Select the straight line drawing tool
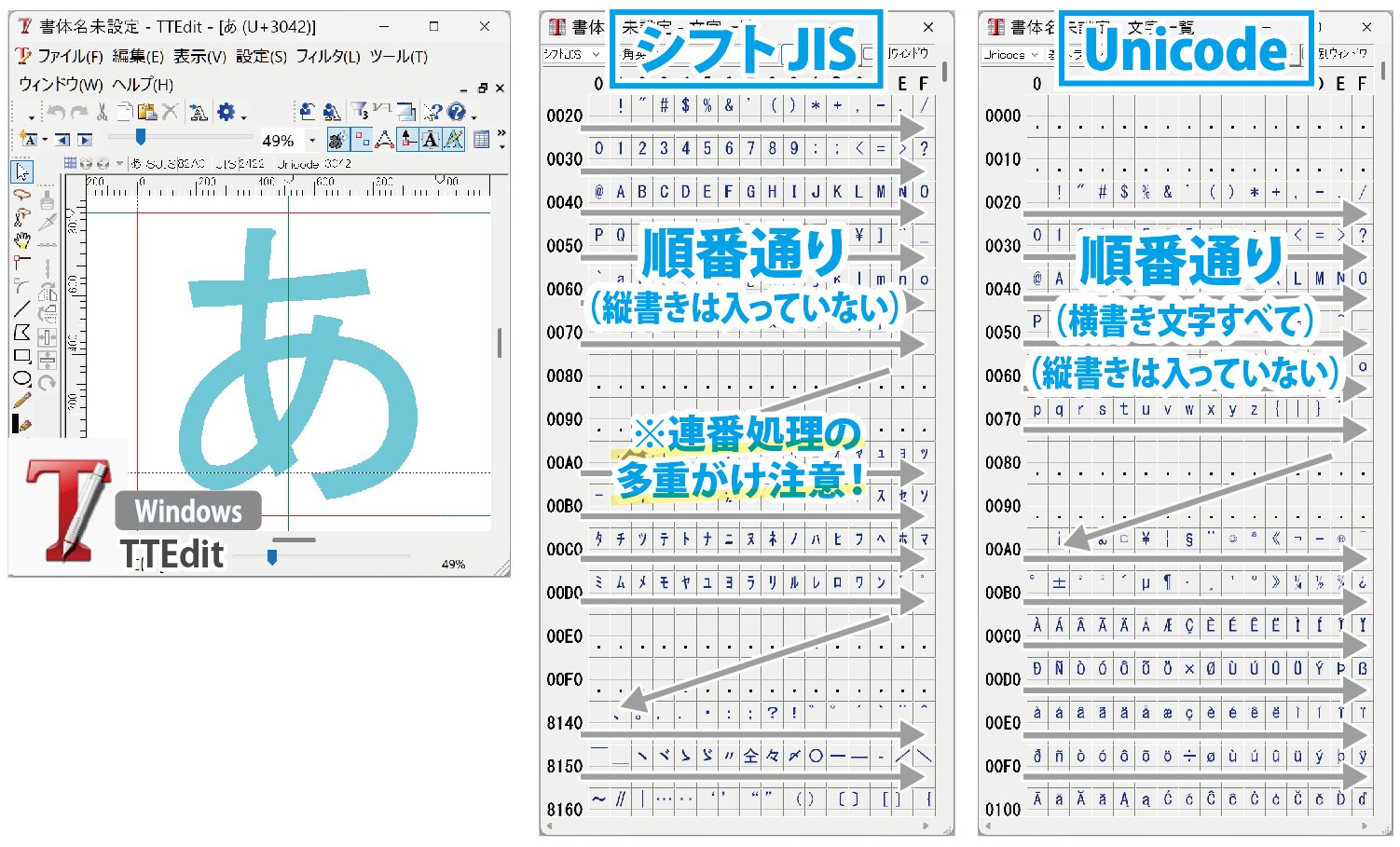The width and height of the screenshot is (1400, 847). 22,309
